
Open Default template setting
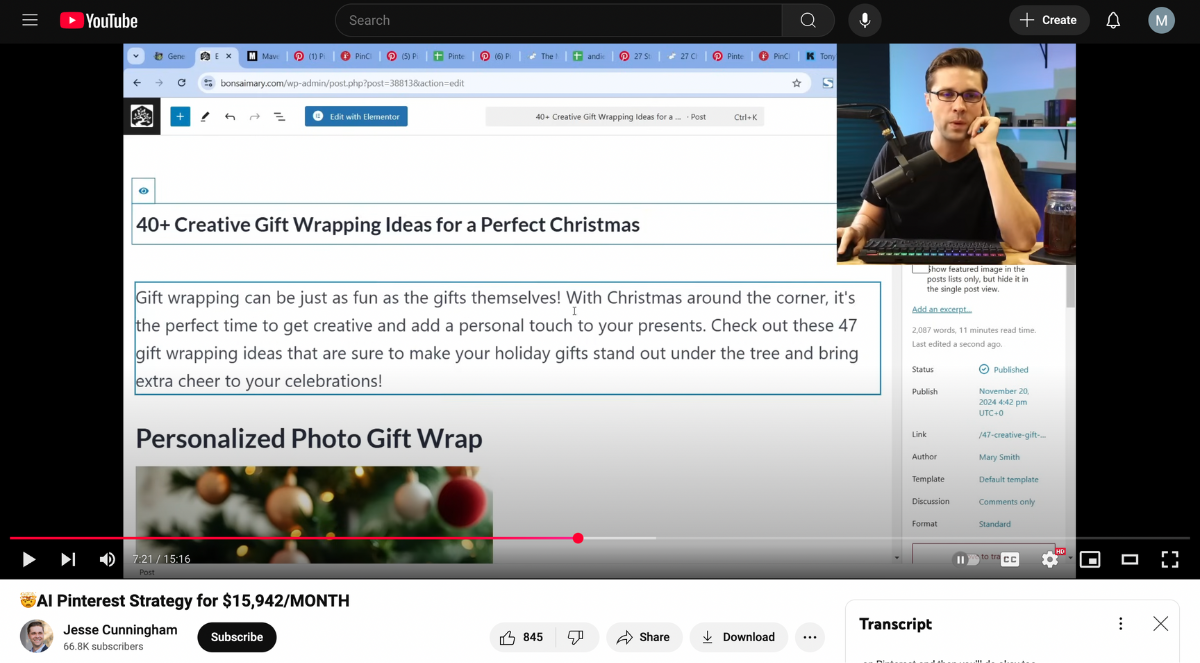[1008, 479]
